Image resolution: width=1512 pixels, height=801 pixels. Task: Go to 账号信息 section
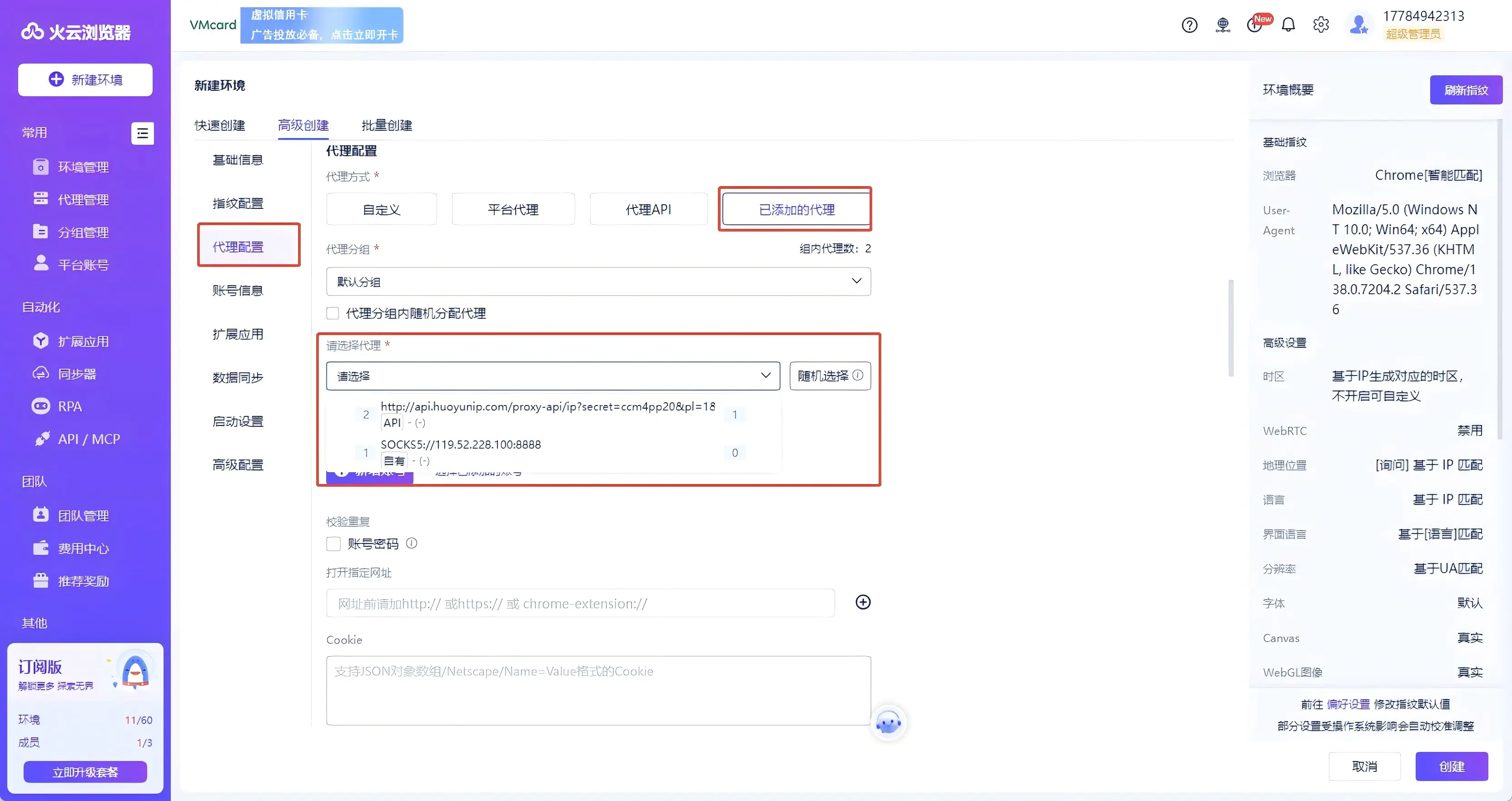238,291
